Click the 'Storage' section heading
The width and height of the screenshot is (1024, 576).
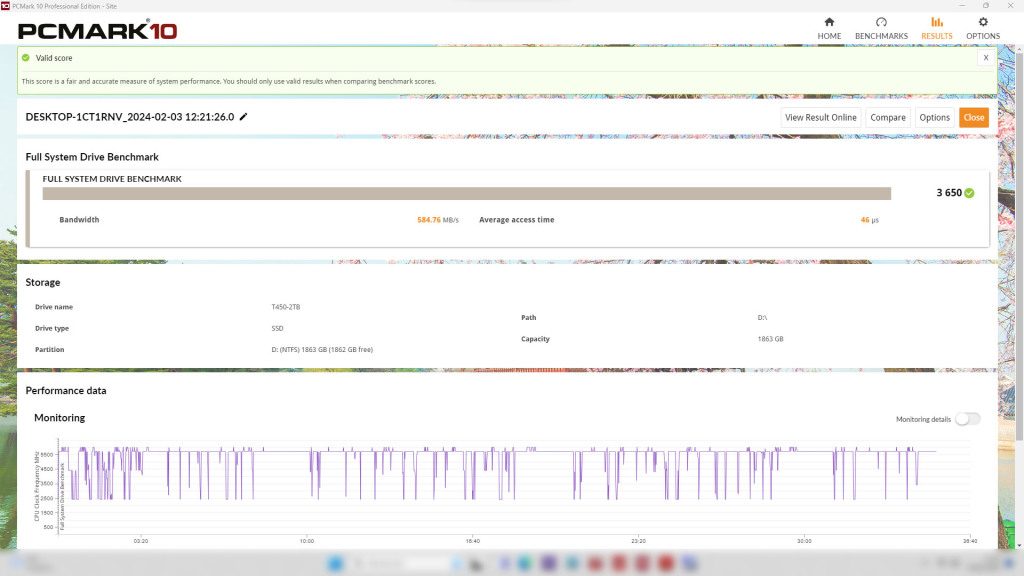42,282
